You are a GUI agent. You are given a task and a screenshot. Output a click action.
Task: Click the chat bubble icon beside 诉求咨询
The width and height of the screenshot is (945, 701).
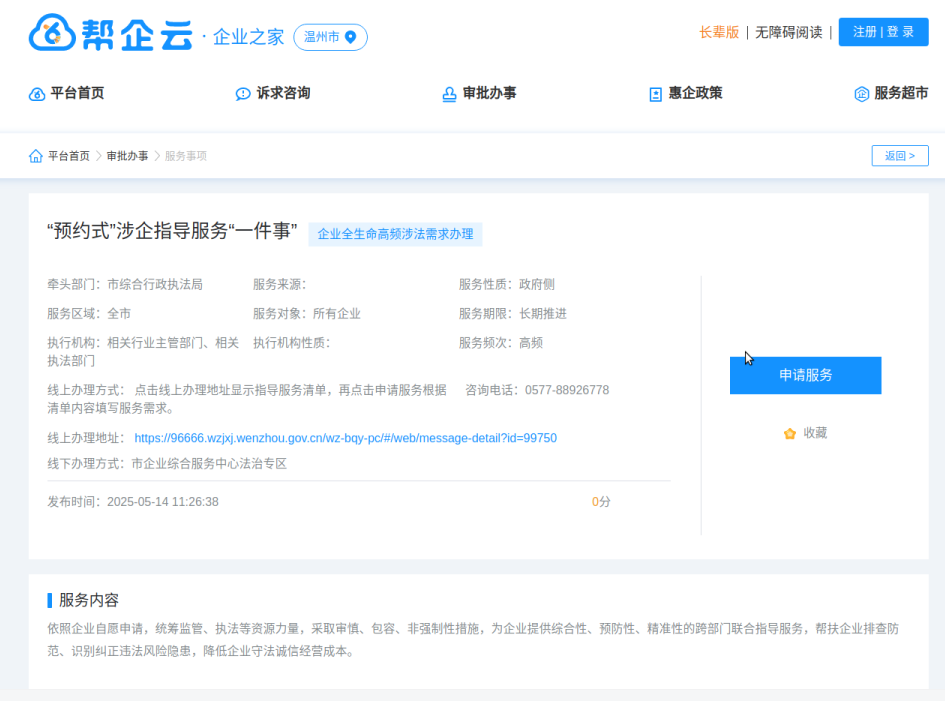(242, 93)
